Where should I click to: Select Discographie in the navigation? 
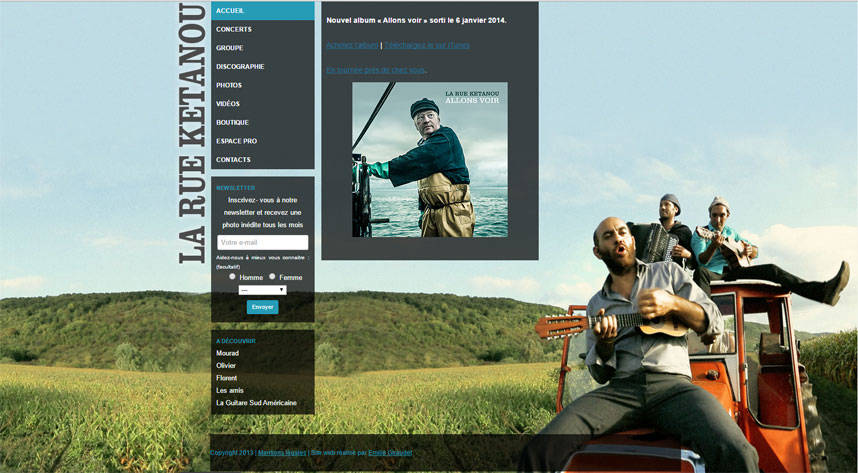(x=263, y=66)
